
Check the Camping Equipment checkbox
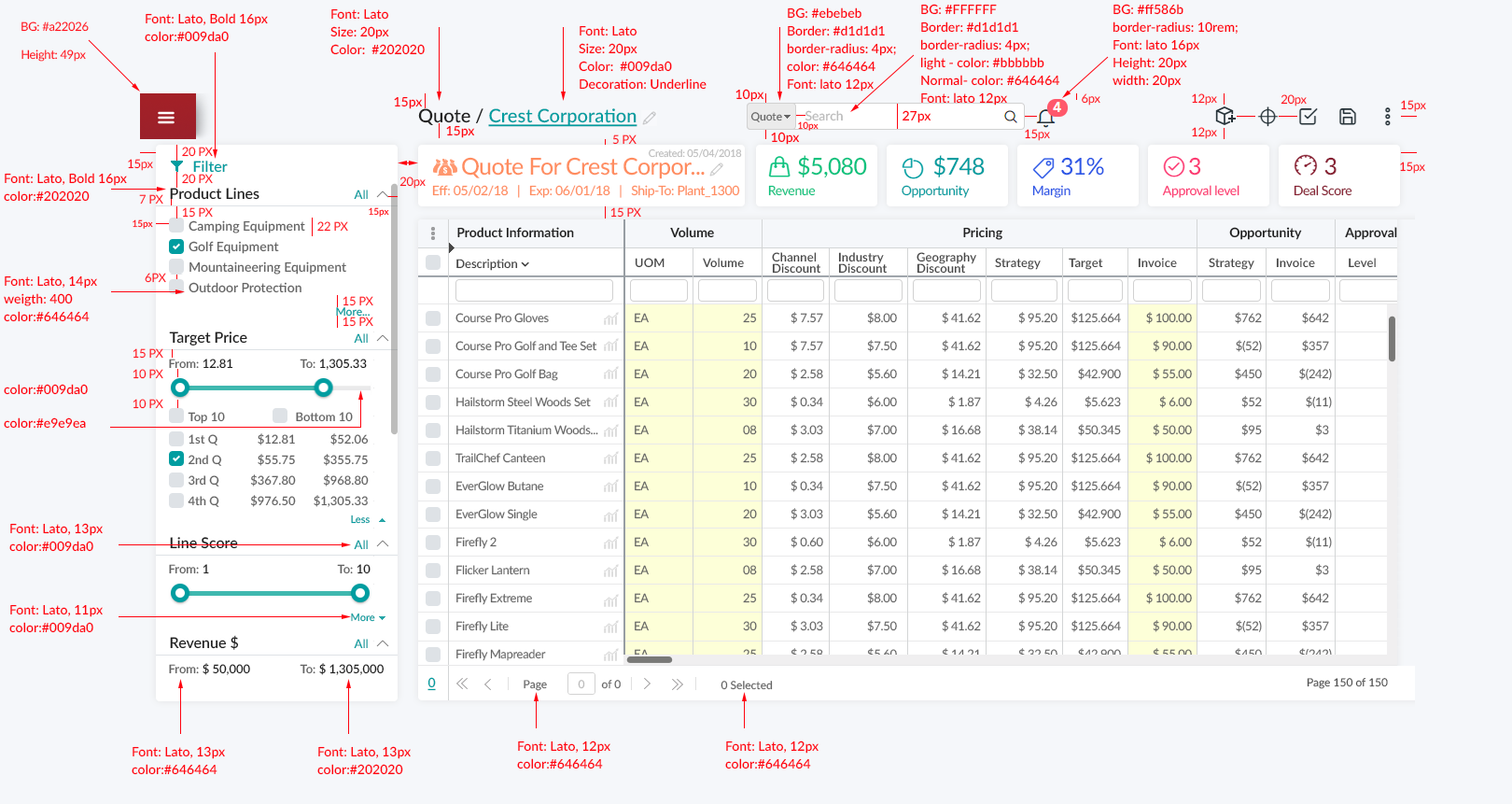point(176,226)
